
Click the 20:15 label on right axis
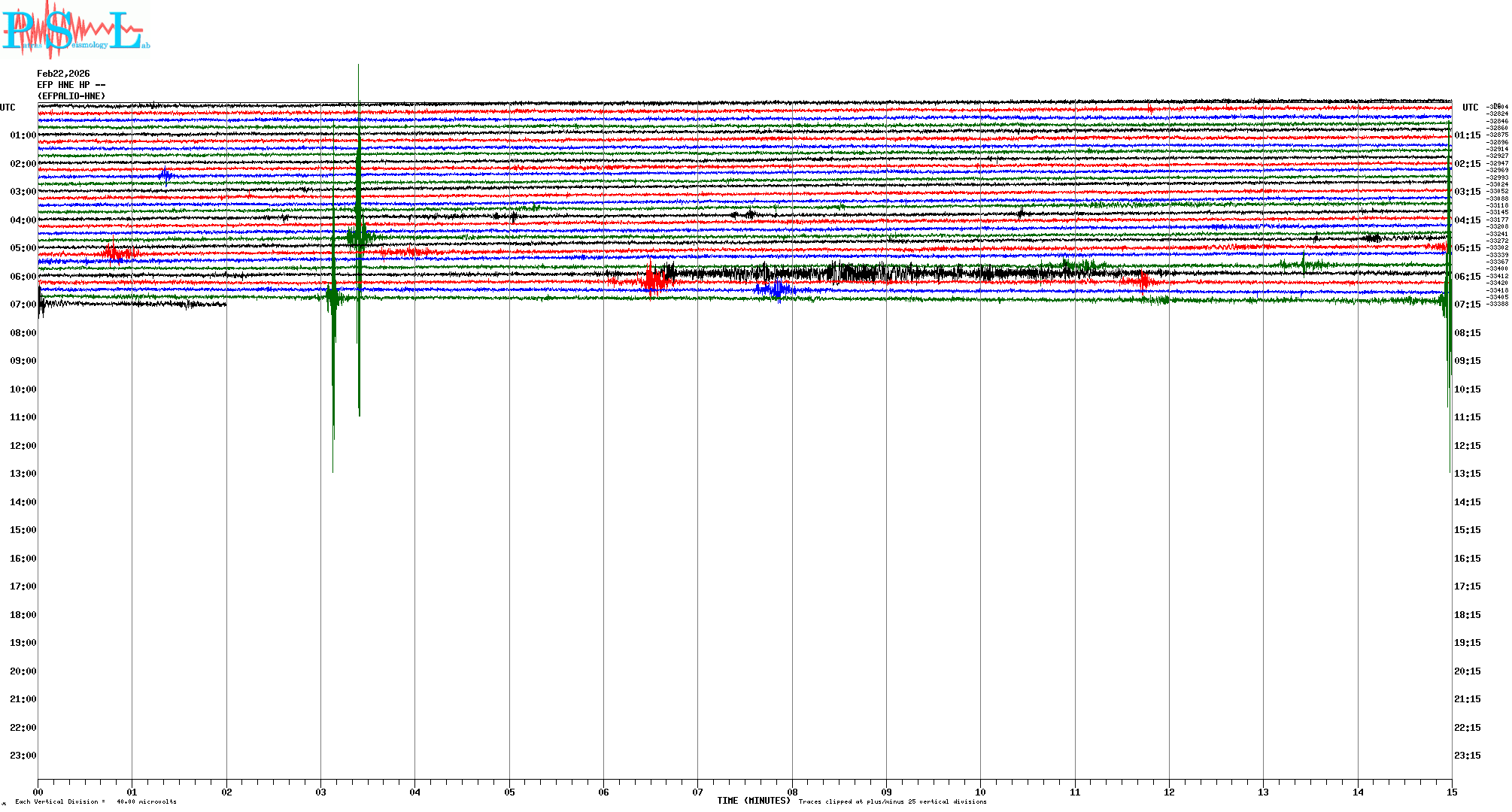(x=1467, y=671)
